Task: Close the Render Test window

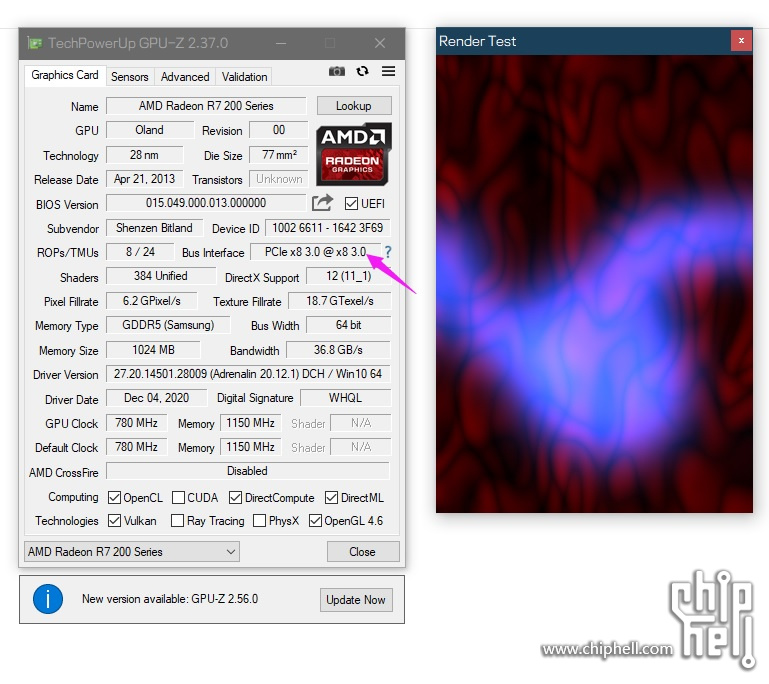Action: point(742,41)
